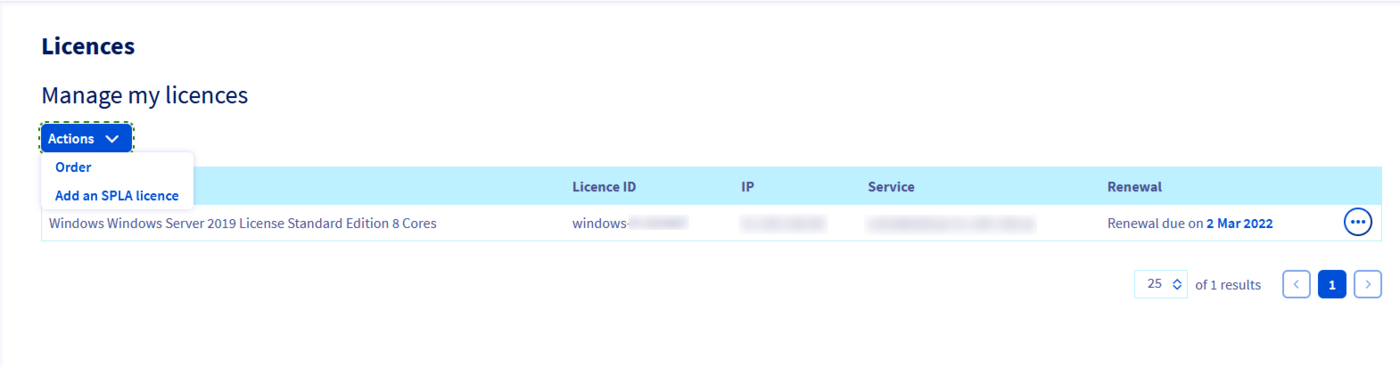Screen dimensions: 1400x367
Task: Choose Order from the Actions menu
Action: (73, 168)
